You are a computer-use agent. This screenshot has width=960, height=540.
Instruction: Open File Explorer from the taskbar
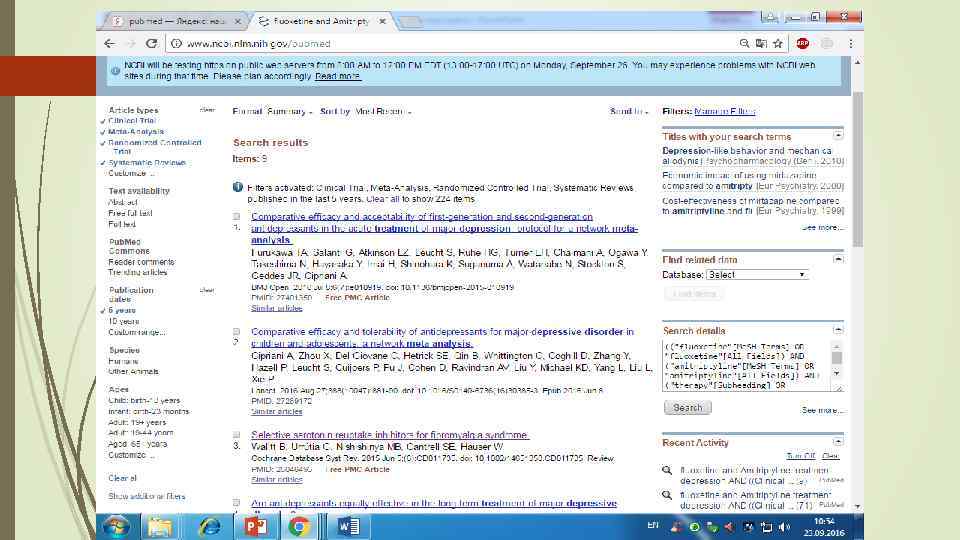[x=160, y=527]
